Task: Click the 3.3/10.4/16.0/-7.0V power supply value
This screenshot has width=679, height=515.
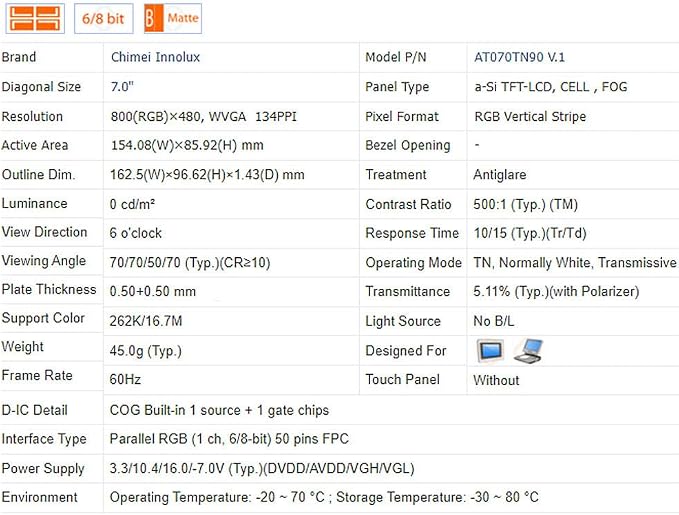Action: [x=262, y=468]
